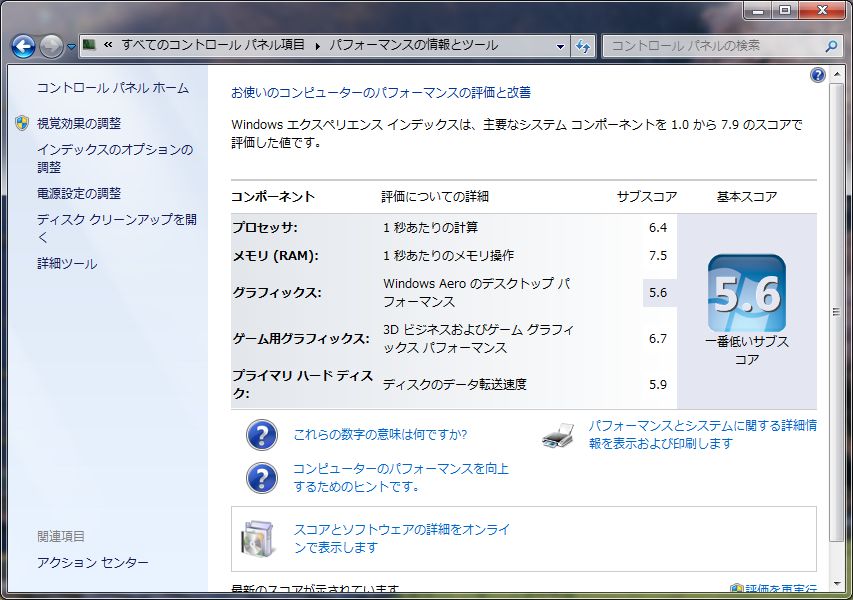Click the 6.7 gaming graphics subscore
853x600 pixels.
[658, 338]
